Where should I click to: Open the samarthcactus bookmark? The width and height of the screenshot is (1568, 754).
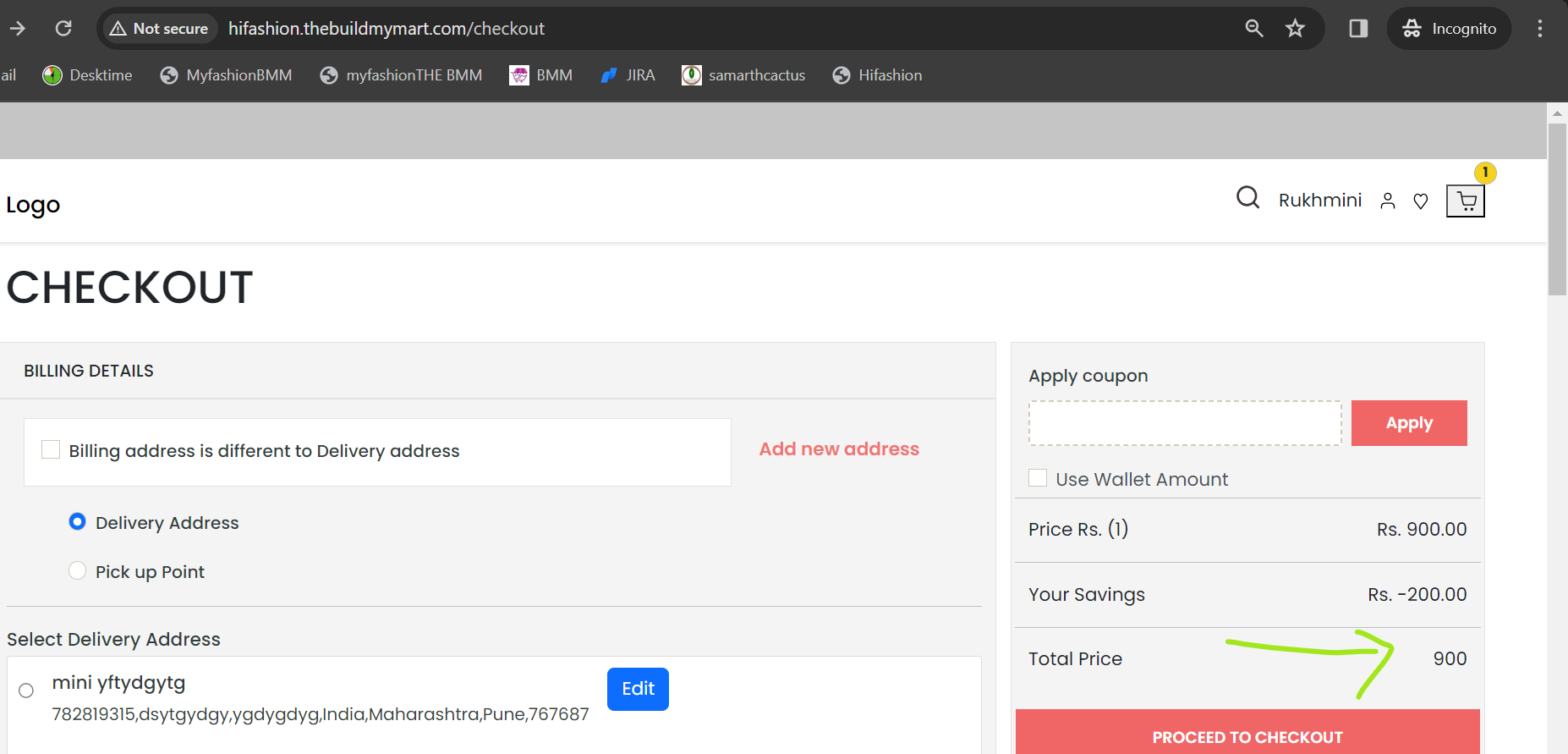click(743, 75)
